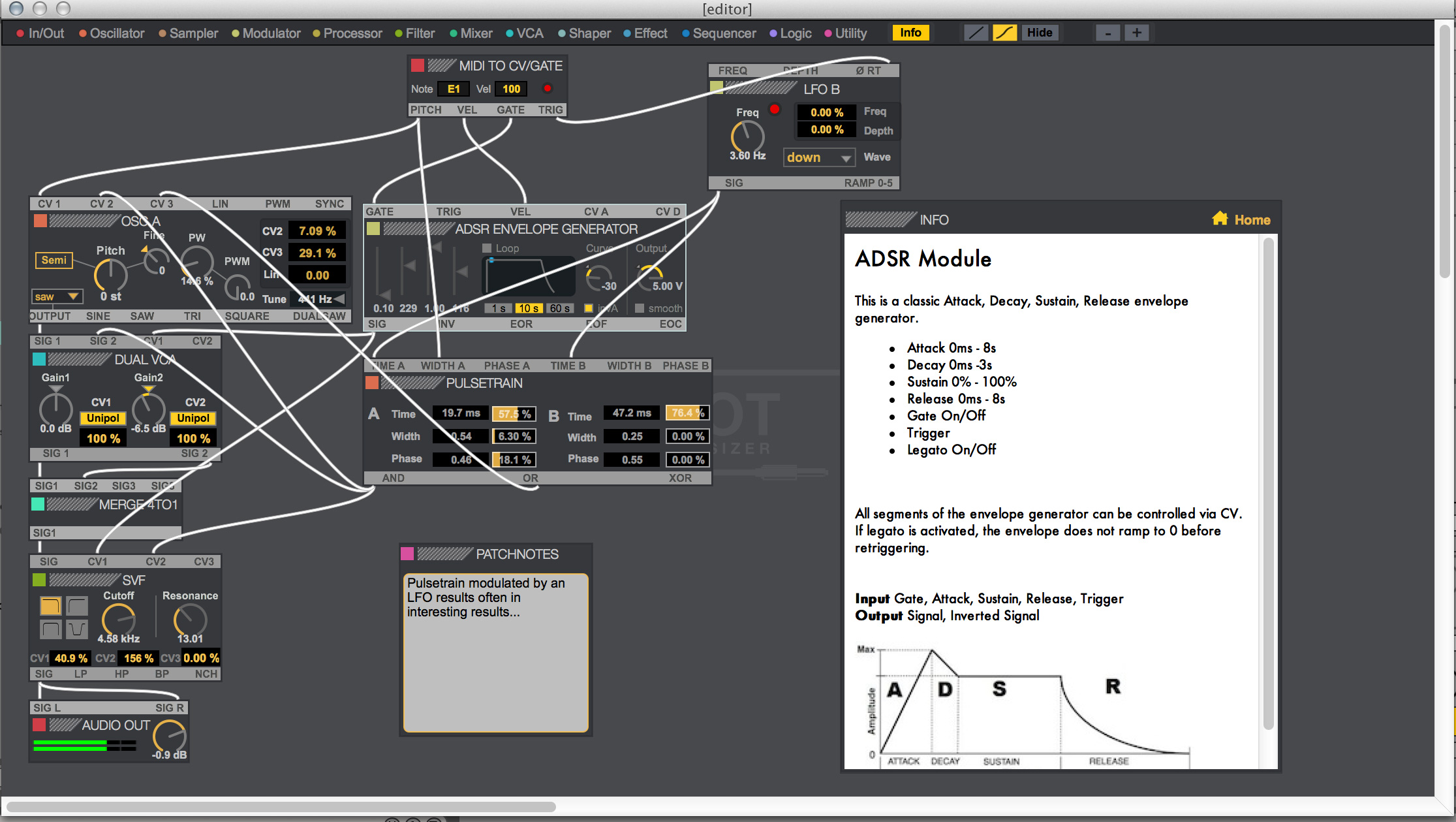Image resolution: width=1456 pixels, height=822 pixels.
Task: Select SVF bandpass filter shape icon
Action: (50, 629)
